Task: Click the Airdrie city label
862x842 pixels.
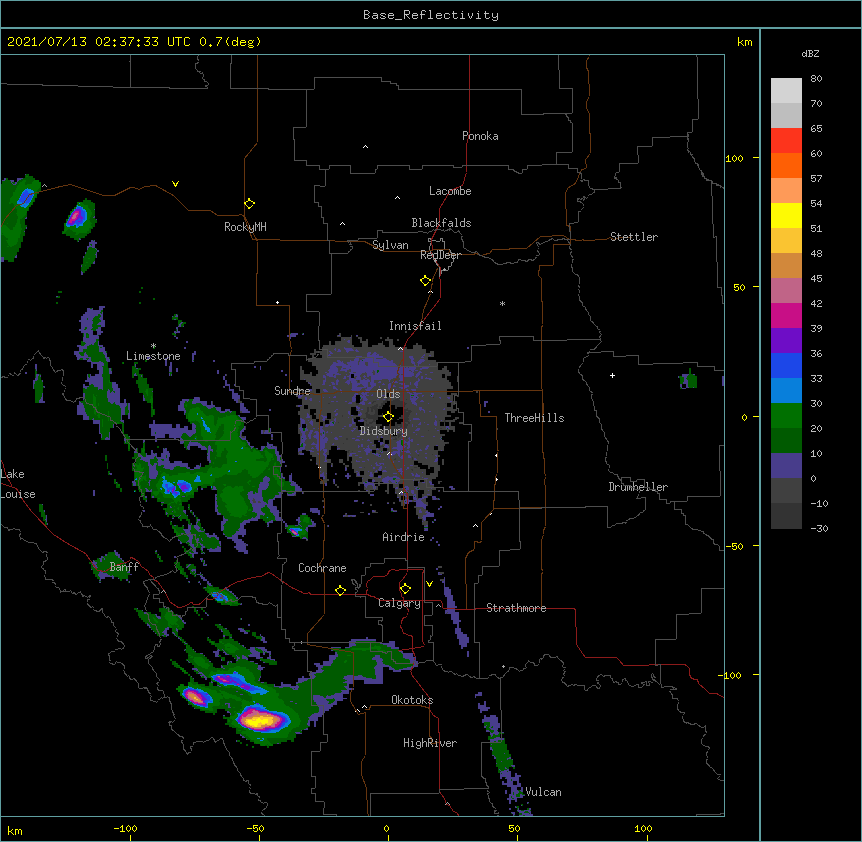Action: tap(403, 537)
